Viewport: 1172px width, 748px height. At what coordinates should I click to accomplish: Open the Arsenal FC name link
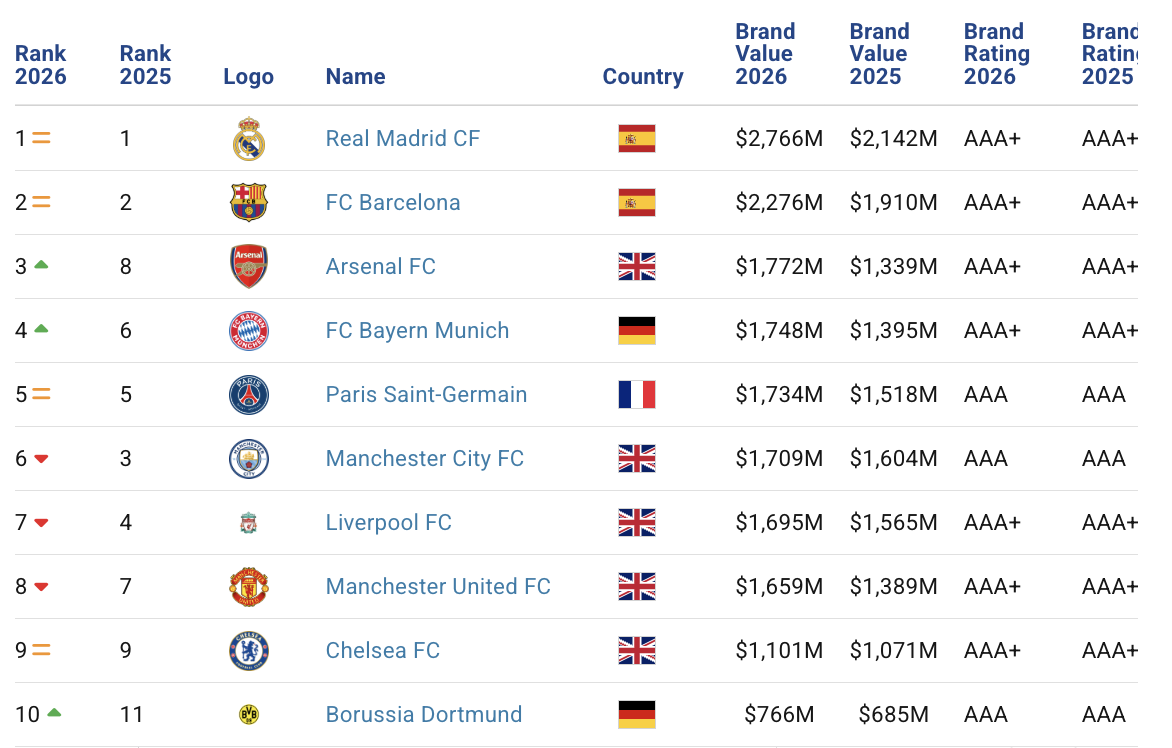coord(380,267)
